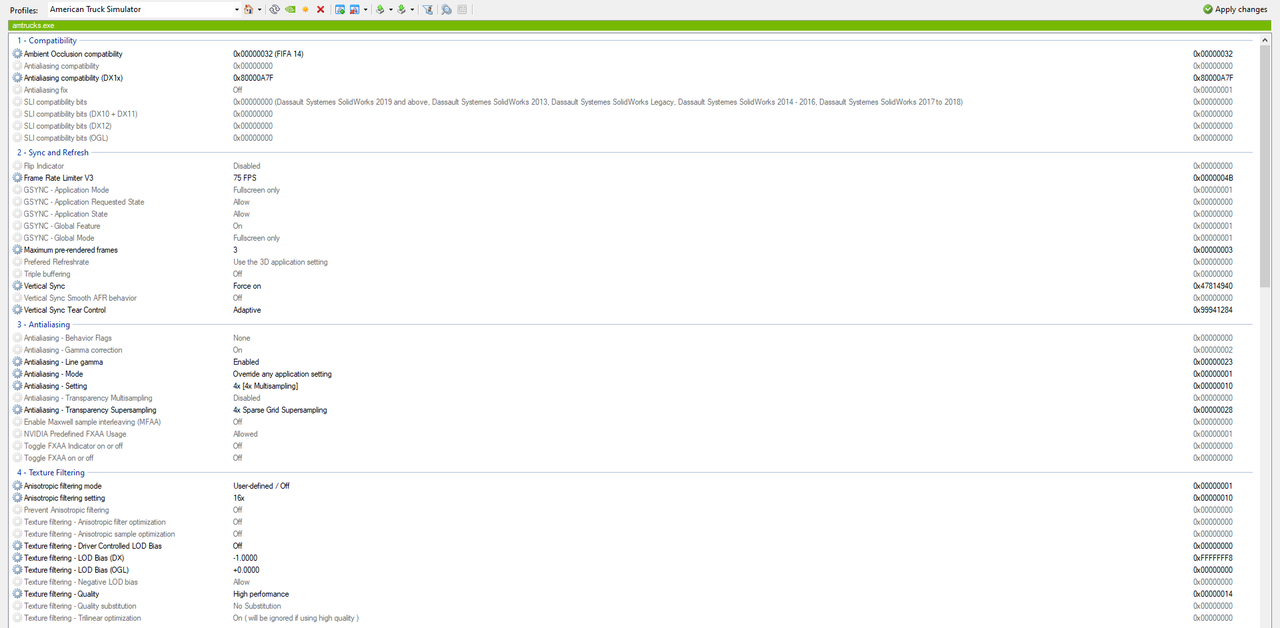Click hex value 0x47814940 in right column

click(1213, 286)
